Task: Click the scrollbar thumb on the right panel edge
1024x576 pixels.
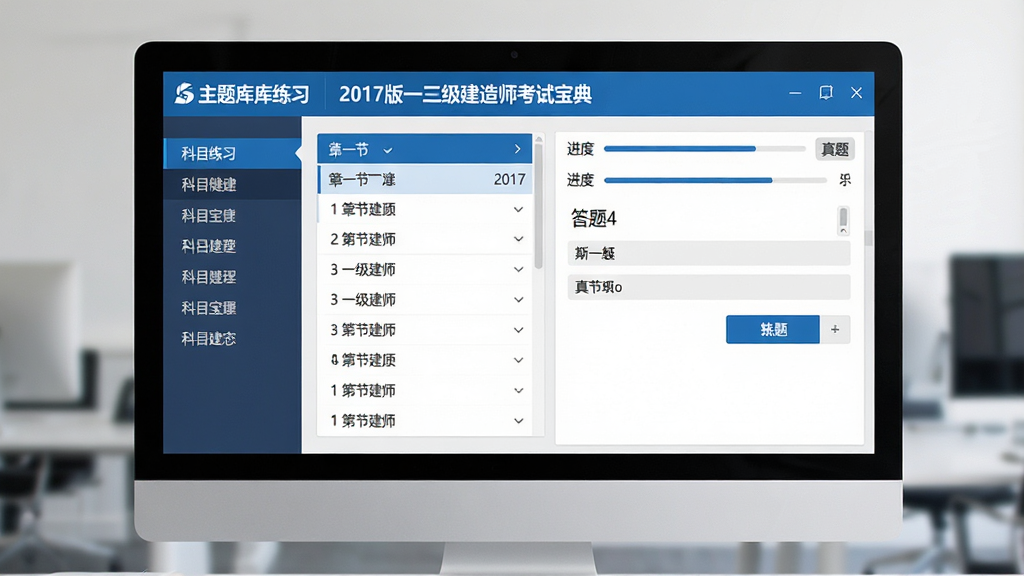Action: [868, 238]
